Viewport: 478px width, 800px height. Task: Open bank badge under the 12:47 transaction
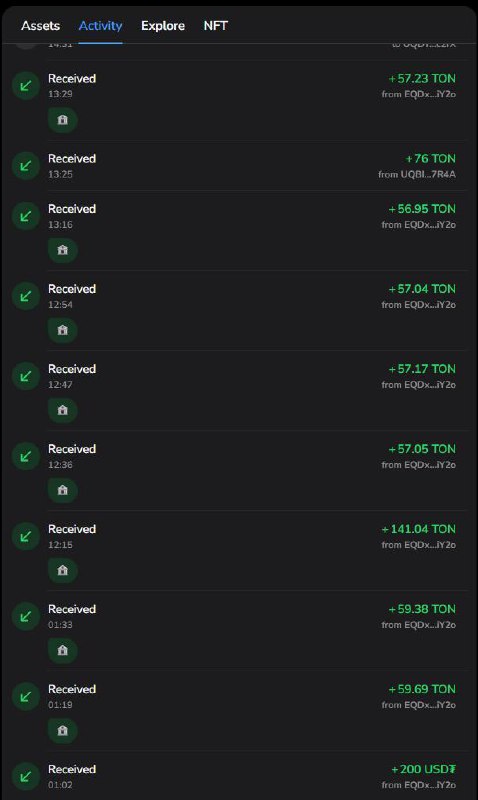[63, 410]
